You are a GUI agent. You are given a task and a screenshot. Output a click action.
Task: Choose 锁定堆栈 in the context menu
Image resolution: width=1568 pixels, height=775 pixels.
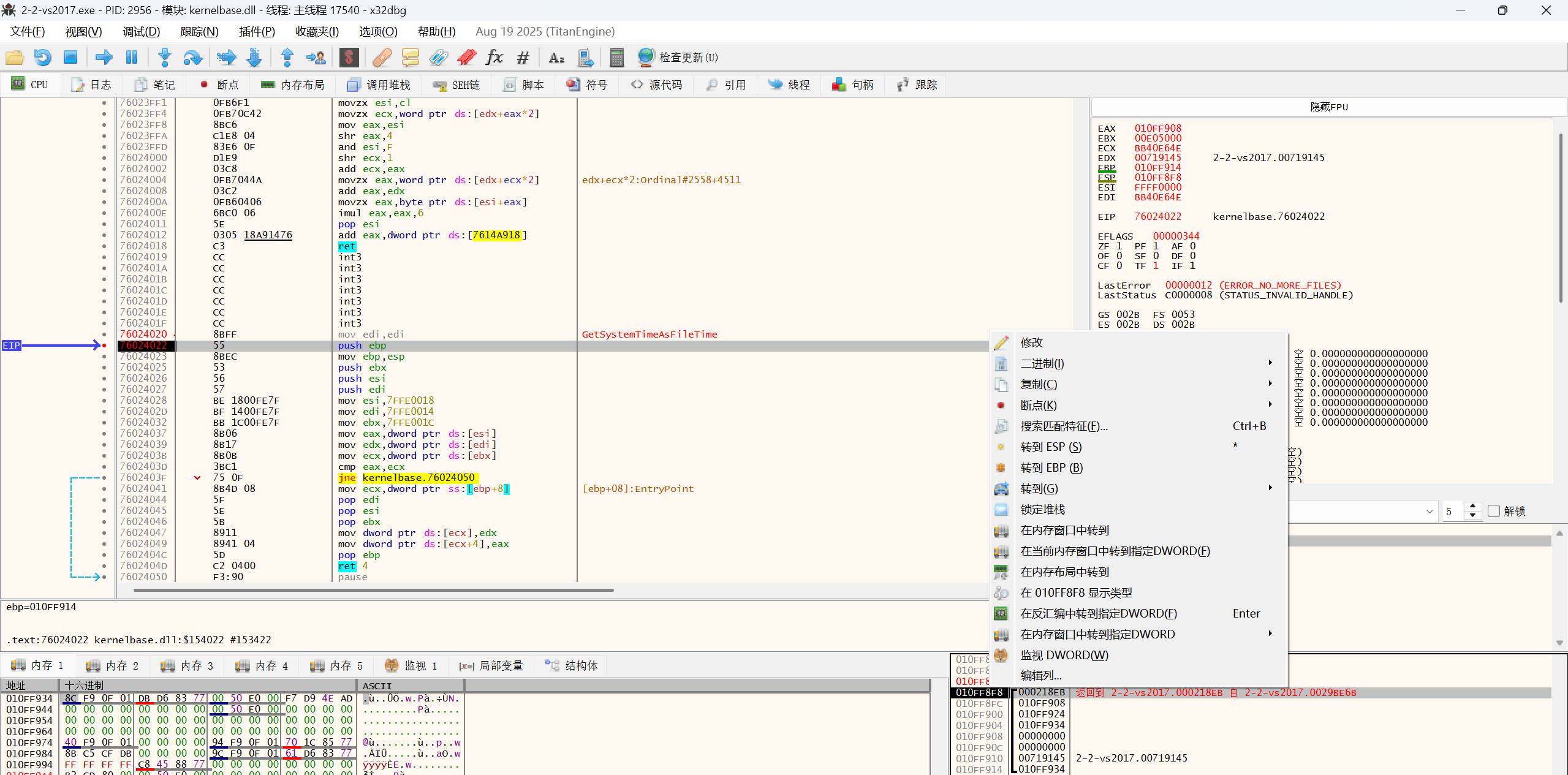(1042, 509)
